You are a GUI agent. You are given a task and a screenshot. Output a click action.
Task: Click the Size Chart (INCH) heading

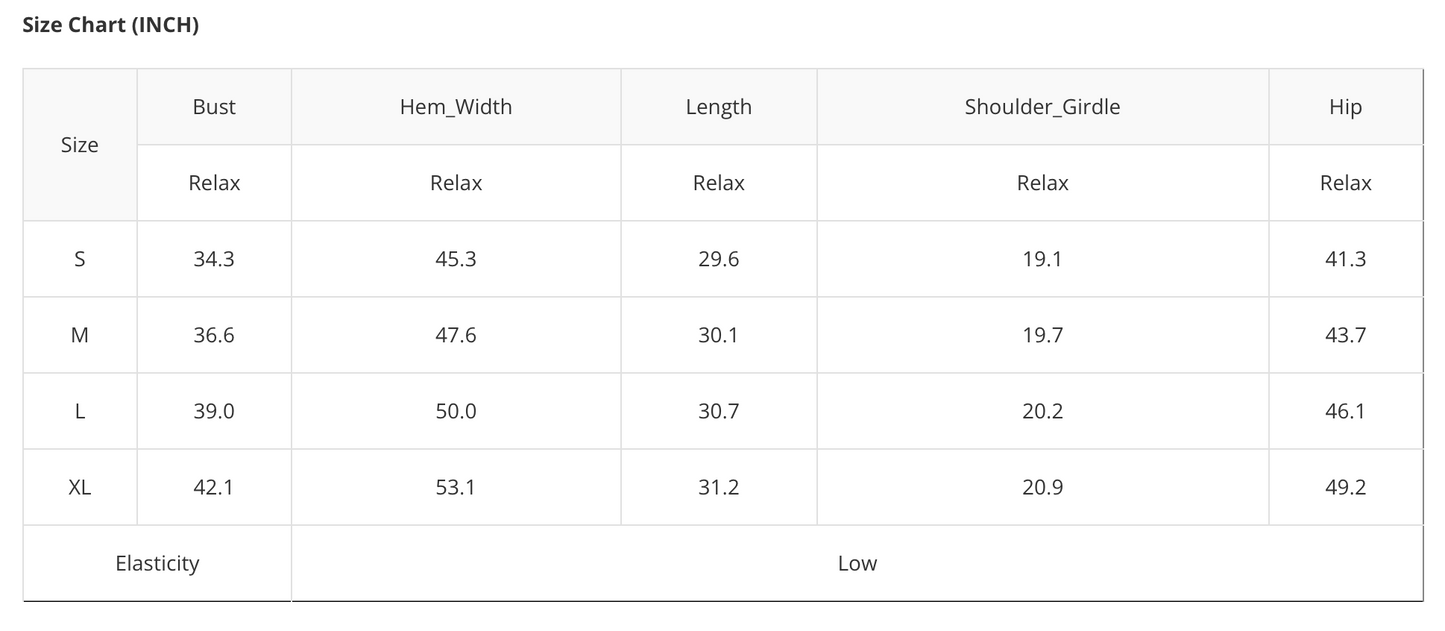[x=111, y=26]
